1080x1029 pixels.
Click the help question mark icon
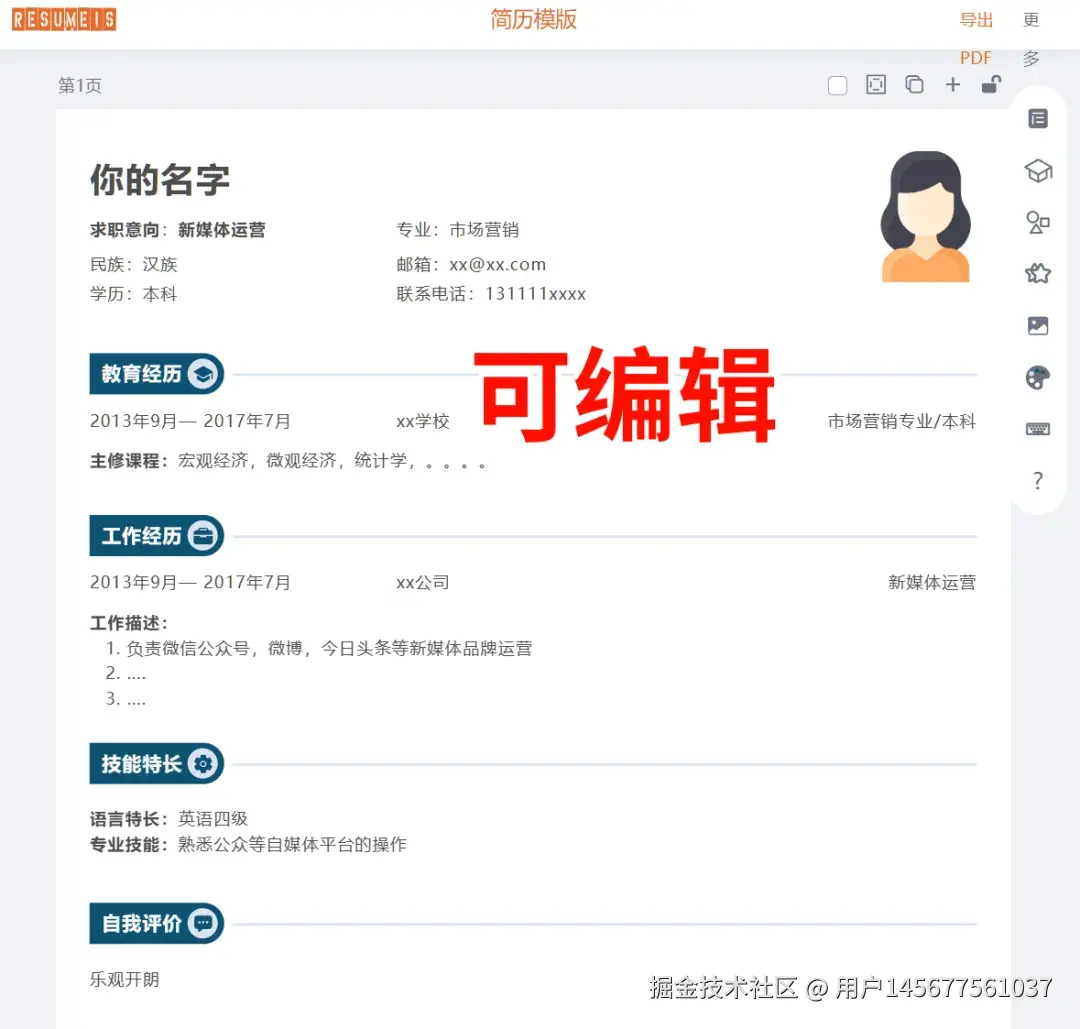click(1037, 481)
